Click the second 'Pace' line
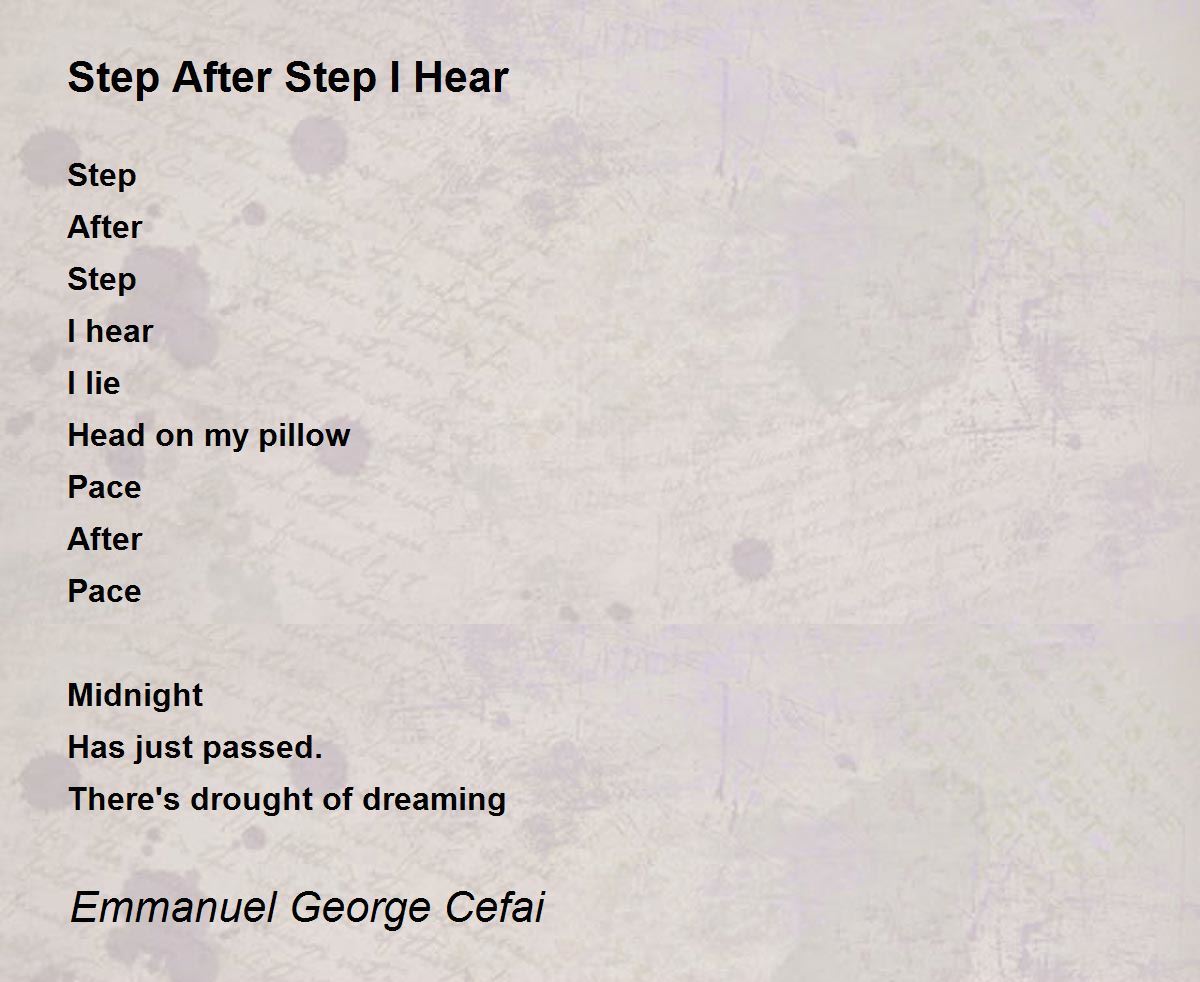Image resolution: width=1200 pixels, height=982 pixels. click(104, 591)
